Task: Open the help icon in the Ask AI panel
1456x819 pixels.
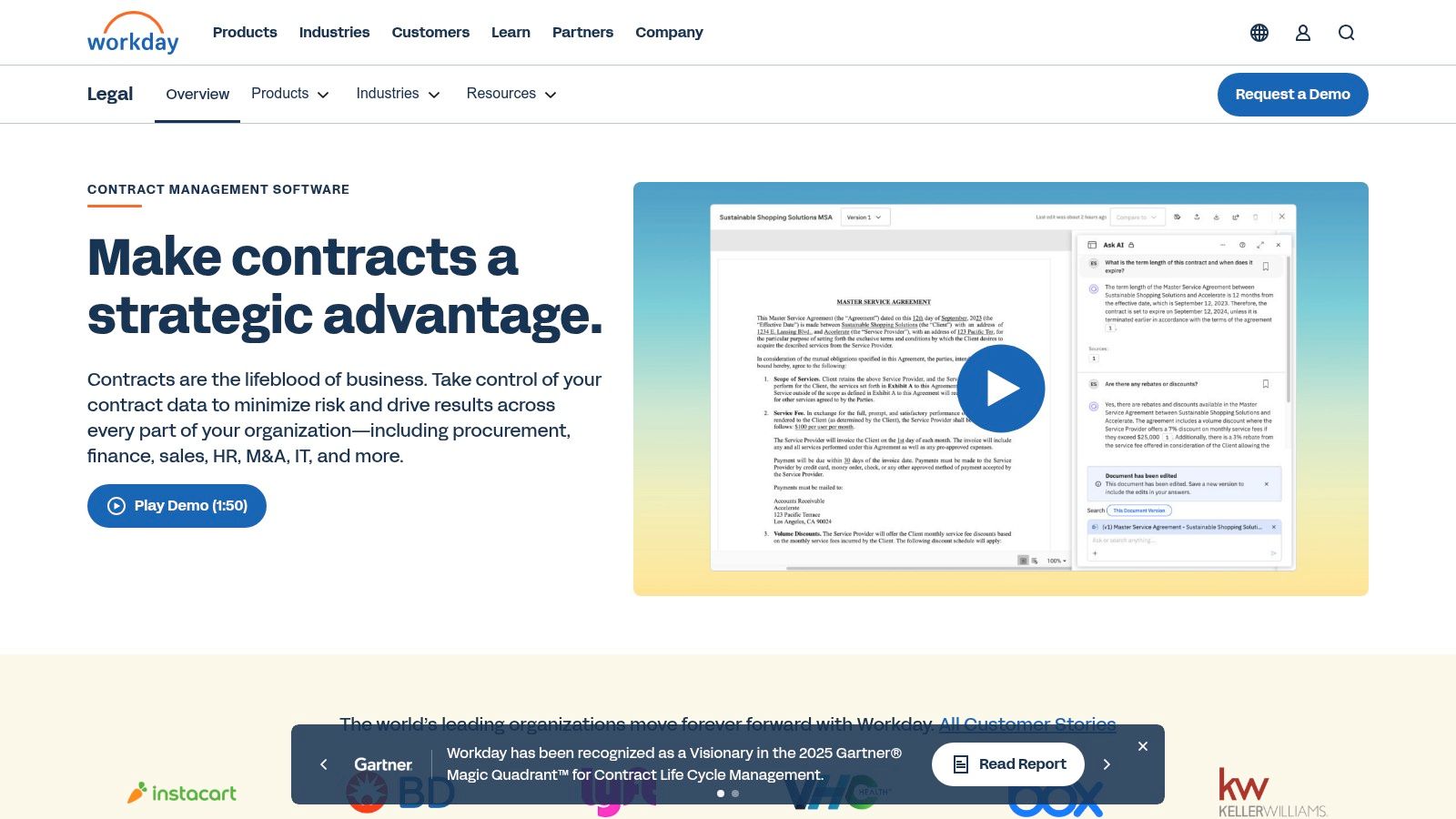Action: pos(1243,245)
